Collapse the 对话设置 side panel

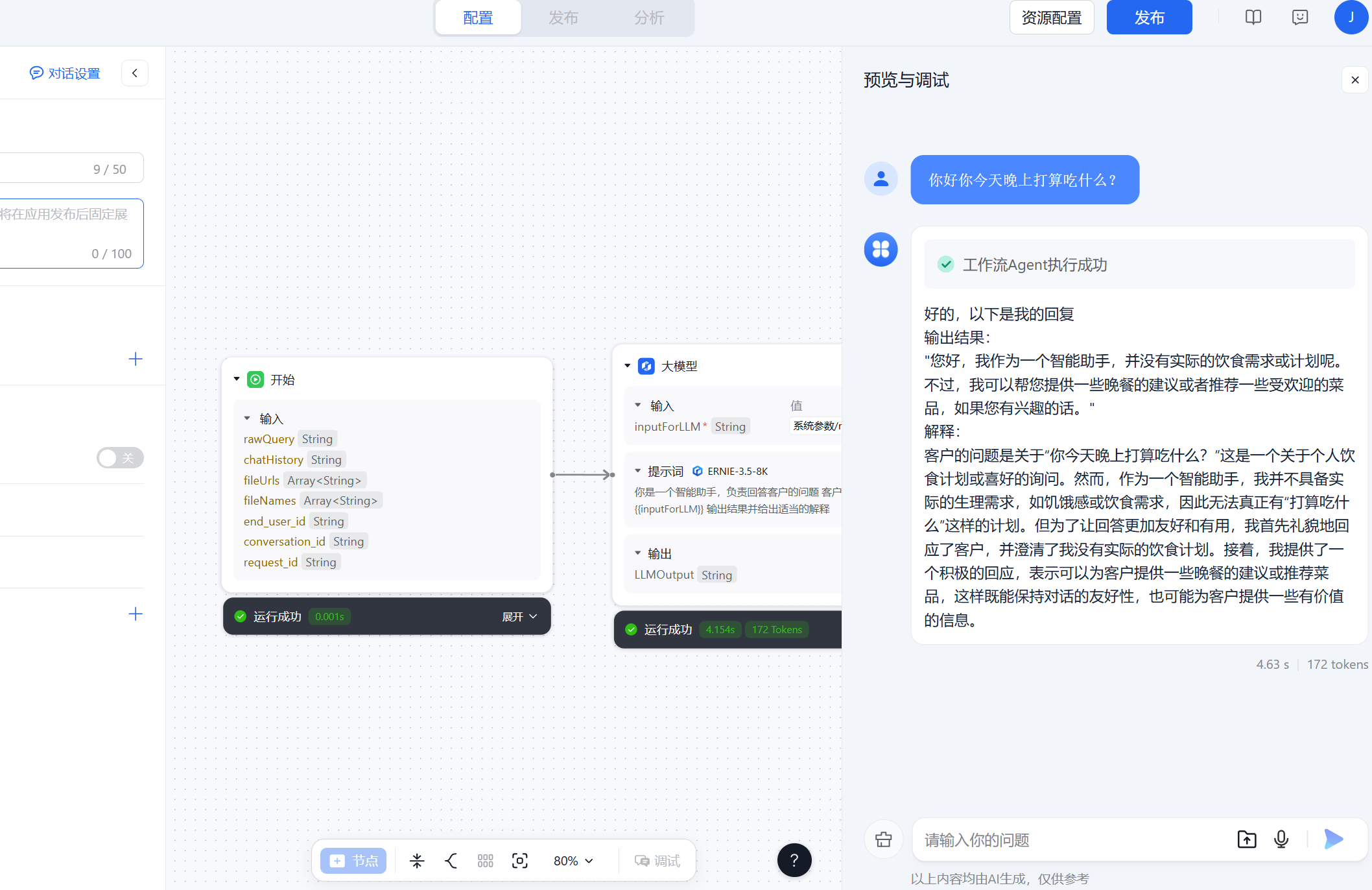[135, 73]
